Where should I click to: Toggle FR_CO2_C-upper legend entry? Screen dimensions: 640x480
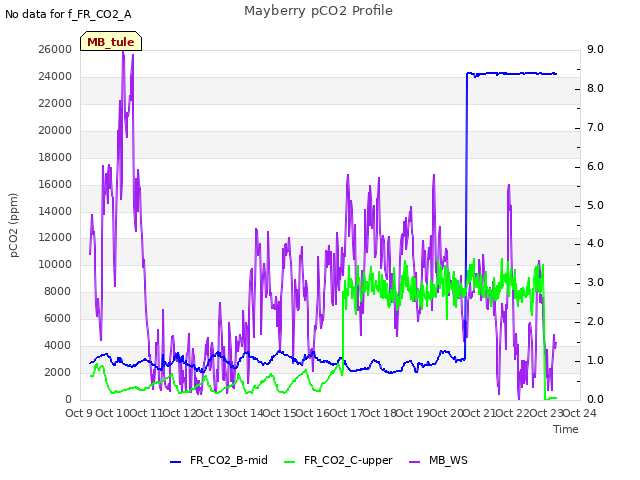[x=338, y=460]
